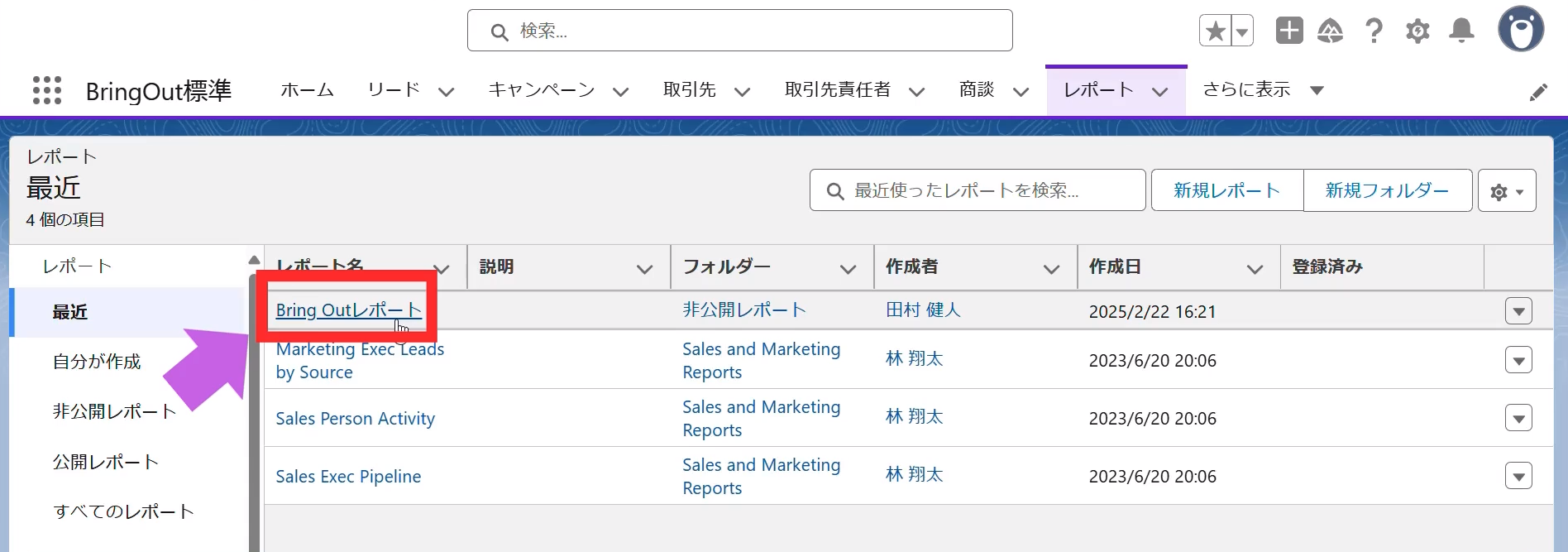Open the 非公開レポート folder link in table
This screenshot has width=1568, height=552.
tap(744, 310)
